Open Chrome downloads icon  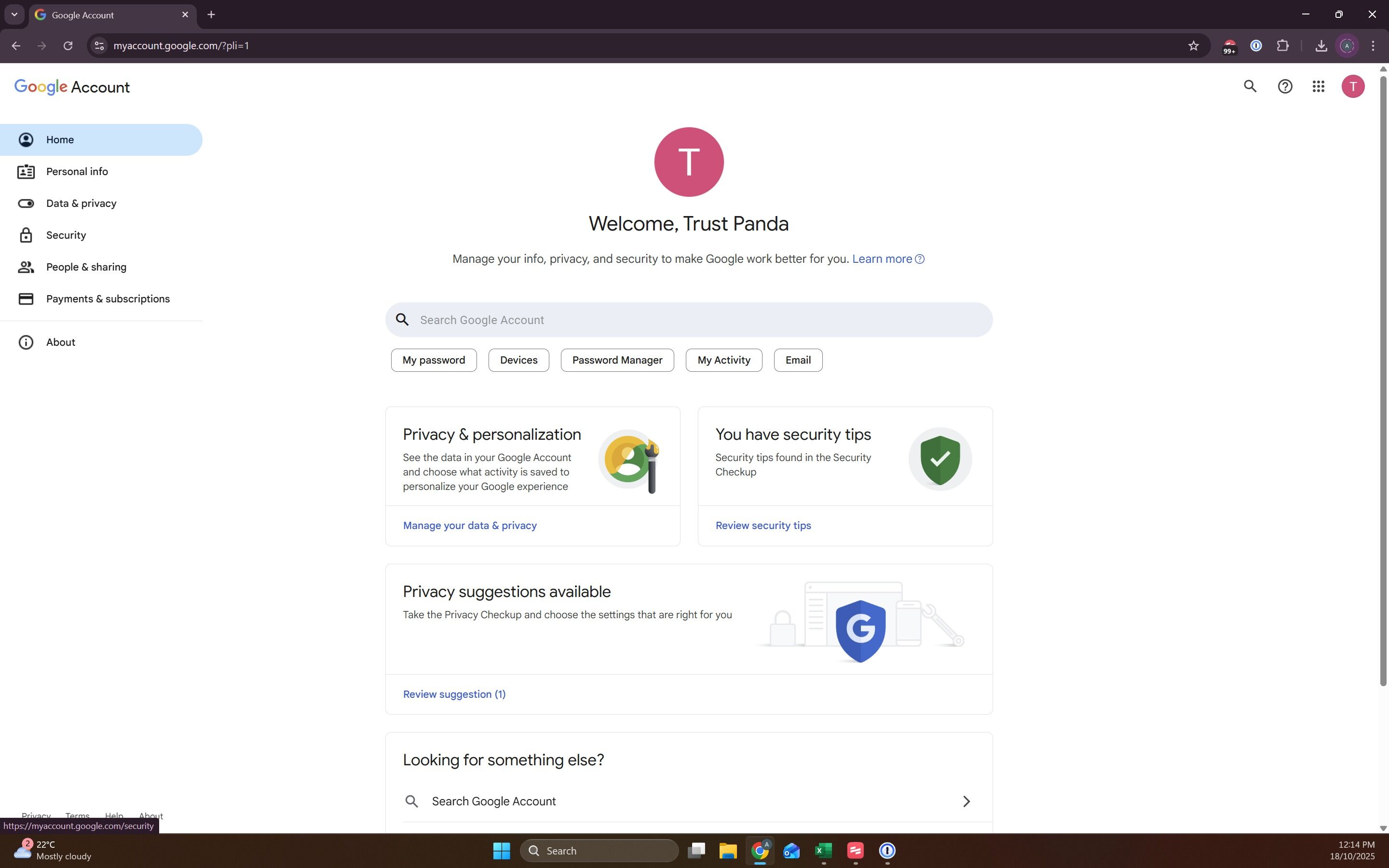(x=1321, y=46)
